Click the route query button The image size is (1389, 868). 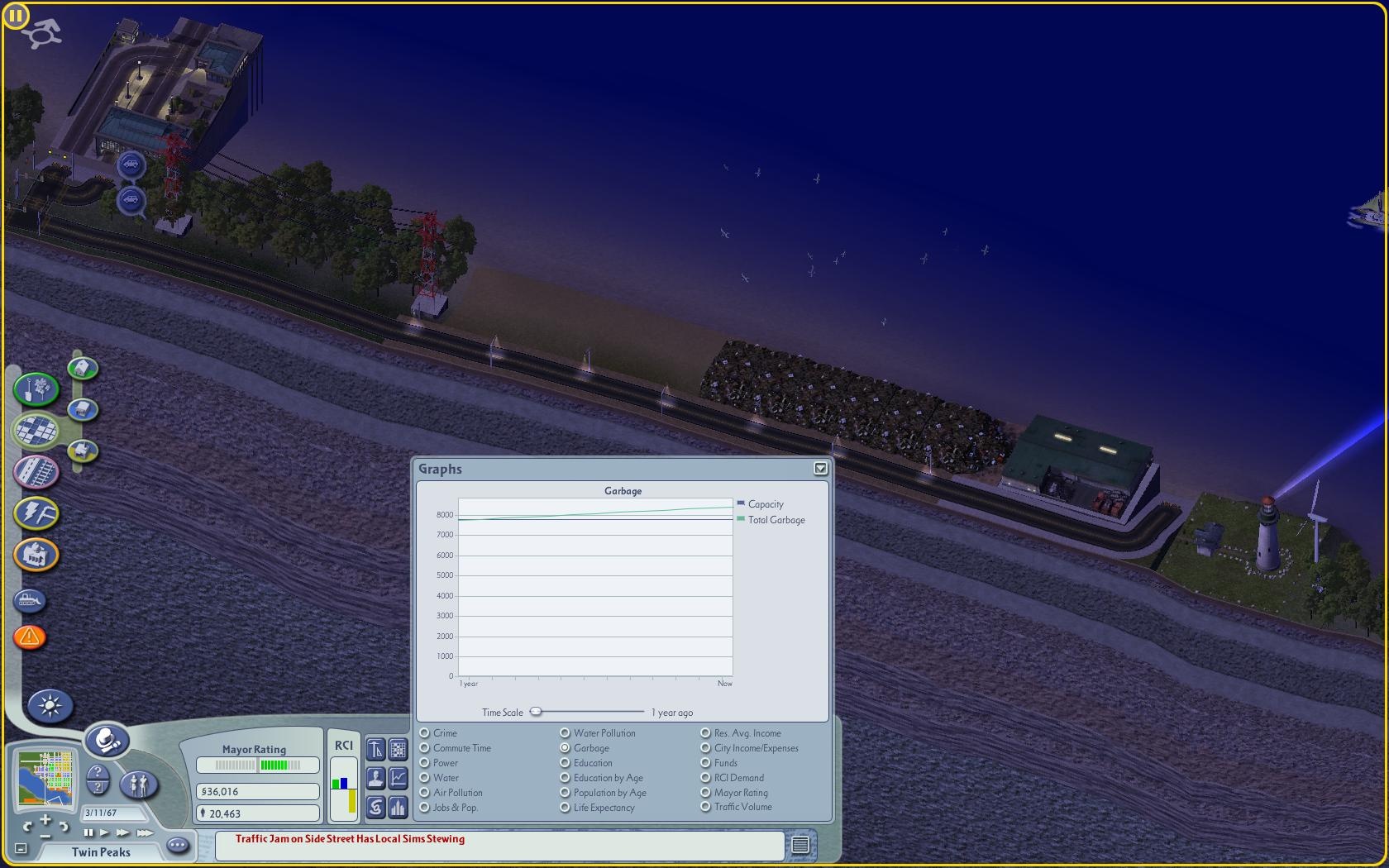click(98, 789)
